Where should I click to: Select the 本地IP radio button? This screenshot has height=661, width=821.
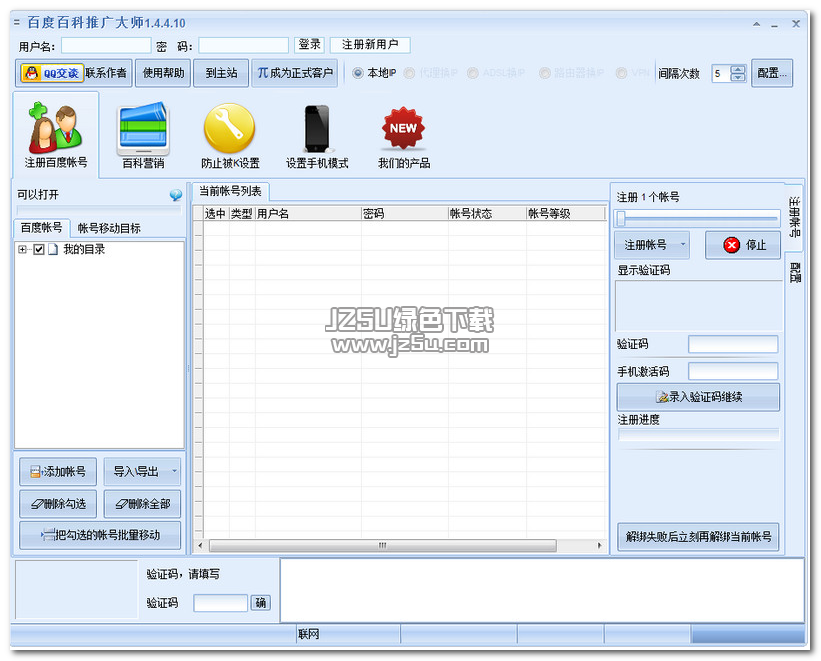coord(358,73)
